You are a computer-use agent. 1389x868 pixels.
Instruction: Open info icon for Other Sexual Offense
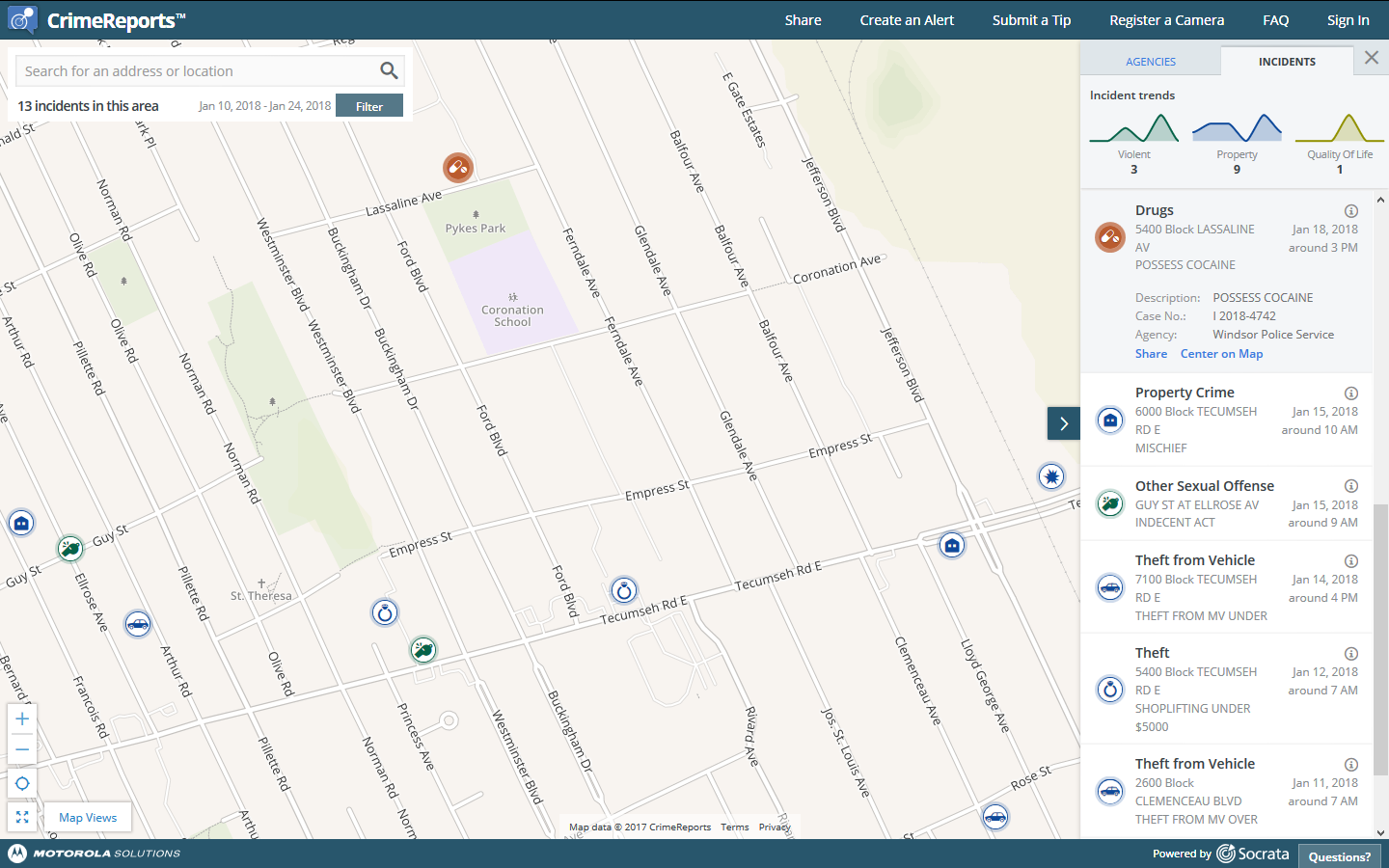[1351, 486]
